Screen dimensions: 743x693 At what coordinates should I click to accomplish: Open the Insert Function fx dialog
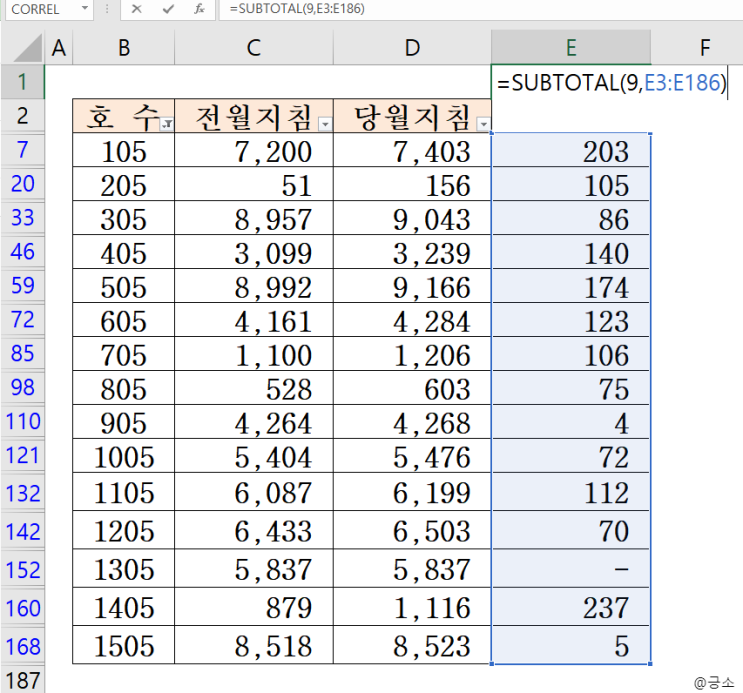199,9
